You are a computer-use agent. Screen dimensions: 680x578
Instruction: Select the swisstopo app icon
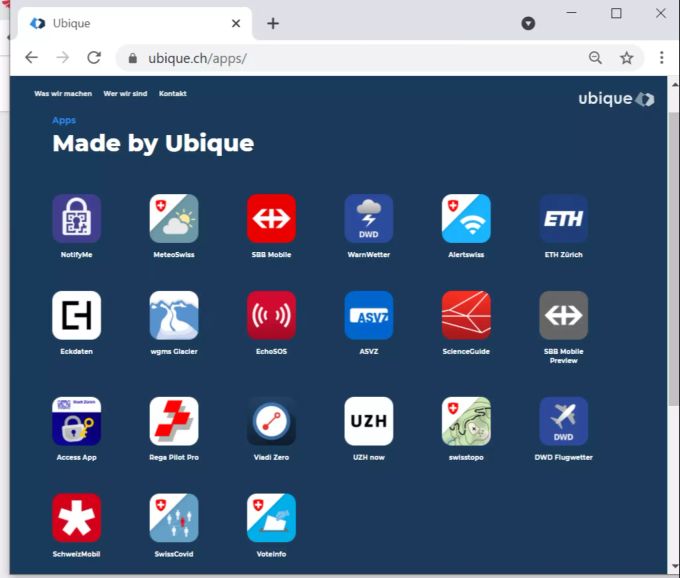pyautogui.click(x=466, y=421)
